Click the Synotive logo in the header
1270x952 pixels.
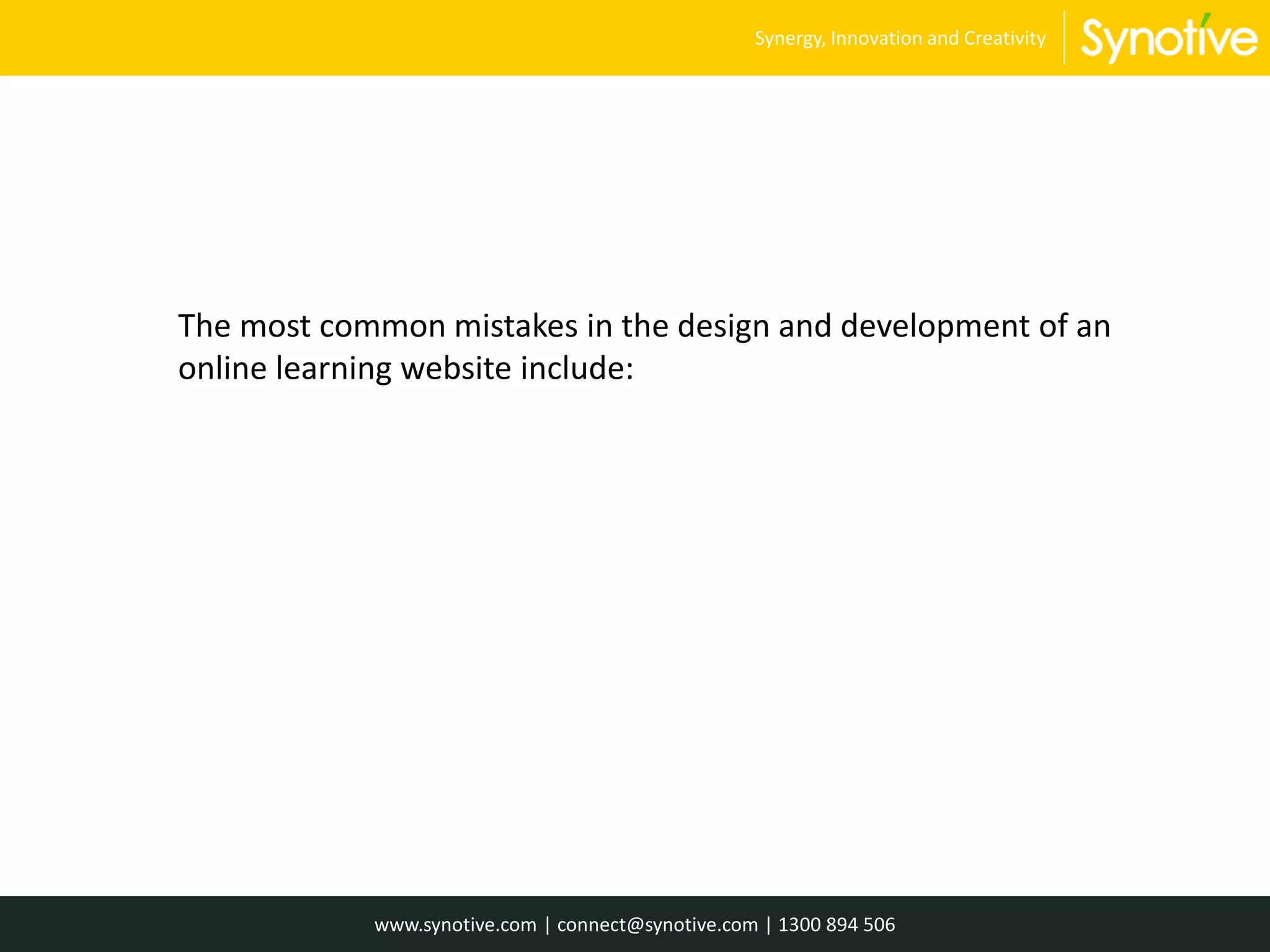[1169, 38]
